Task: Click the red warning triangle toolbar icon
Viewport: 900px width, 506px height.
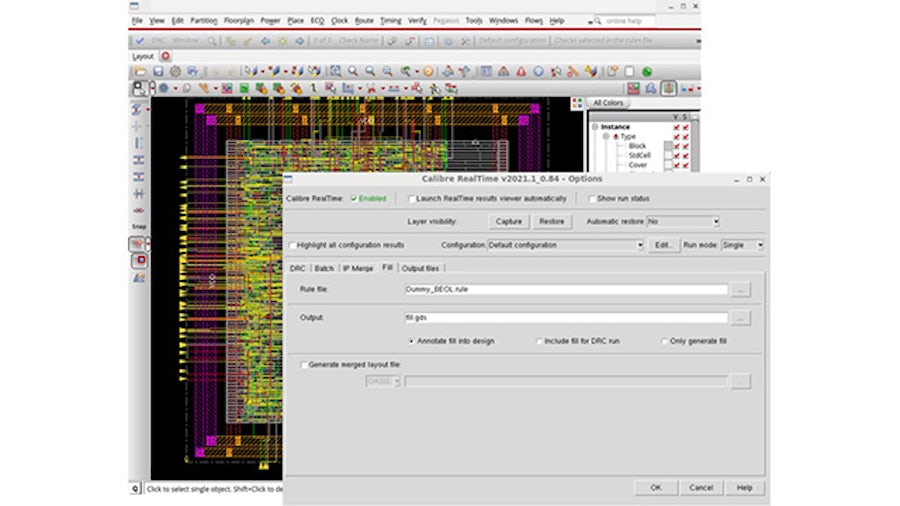Action: [521, 72]
